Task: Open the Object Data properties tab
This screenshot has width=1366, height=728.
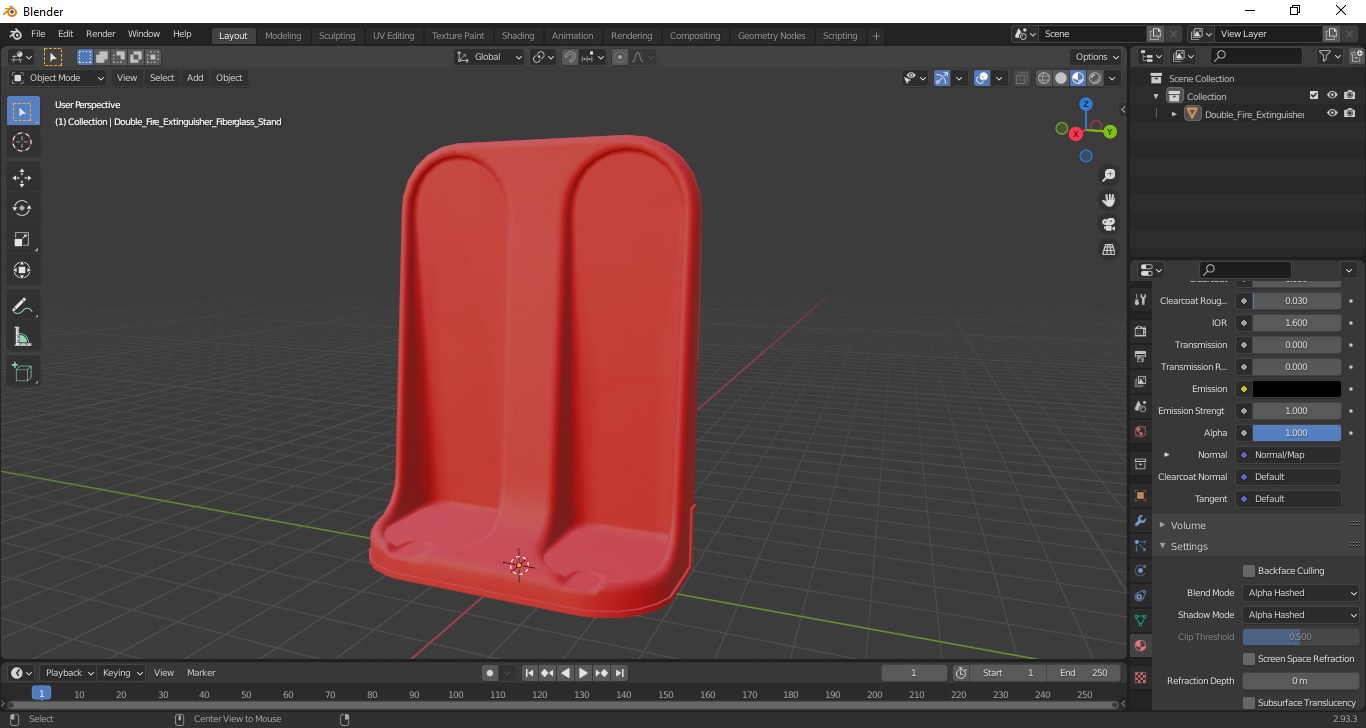Action: point(1140,621)
